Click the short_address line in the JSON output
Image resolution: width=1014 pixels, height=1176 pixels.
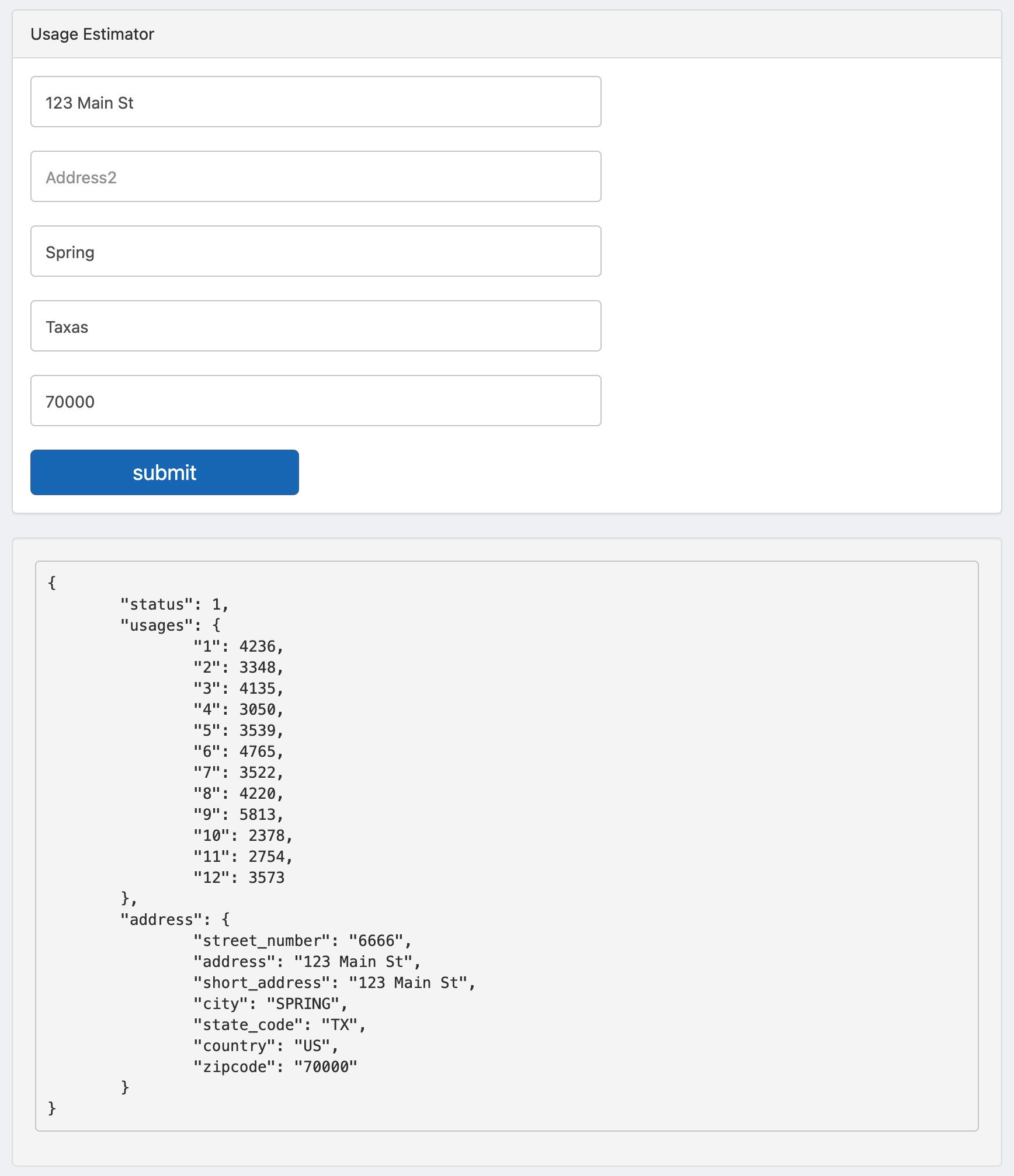[334, 983]
